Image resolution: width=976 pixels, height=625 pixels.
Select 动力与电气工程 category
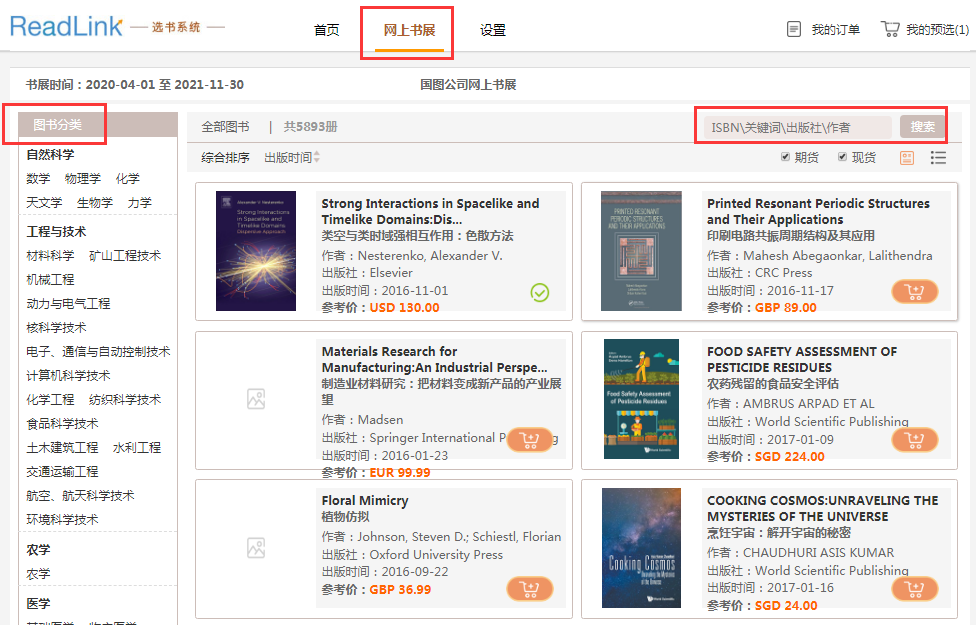pos(68,304)
